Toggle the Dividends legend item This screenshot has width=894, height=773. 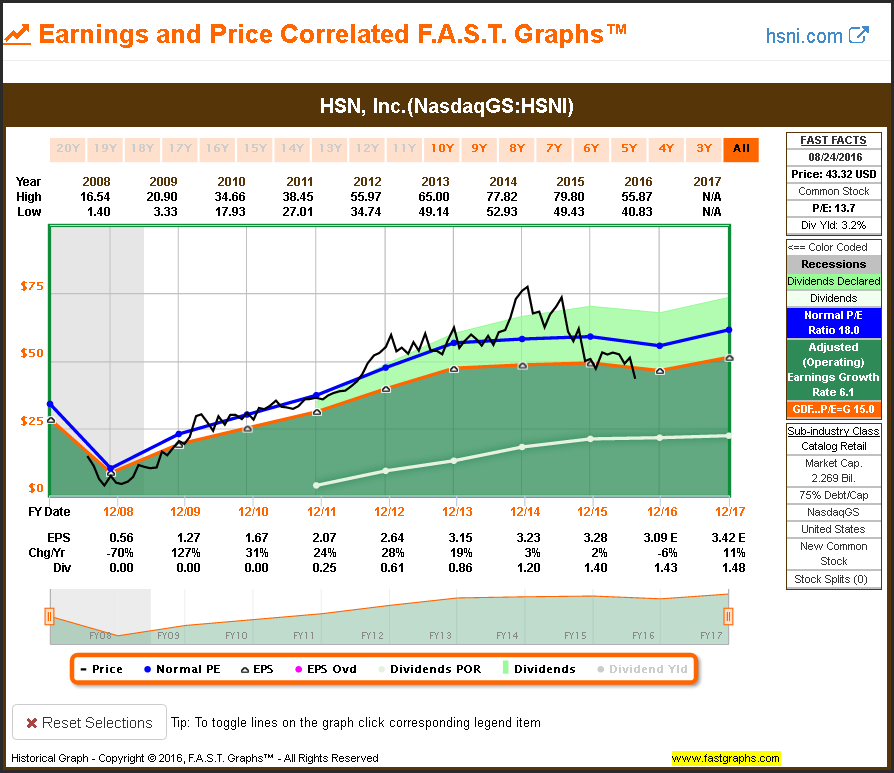coord(536,669)
